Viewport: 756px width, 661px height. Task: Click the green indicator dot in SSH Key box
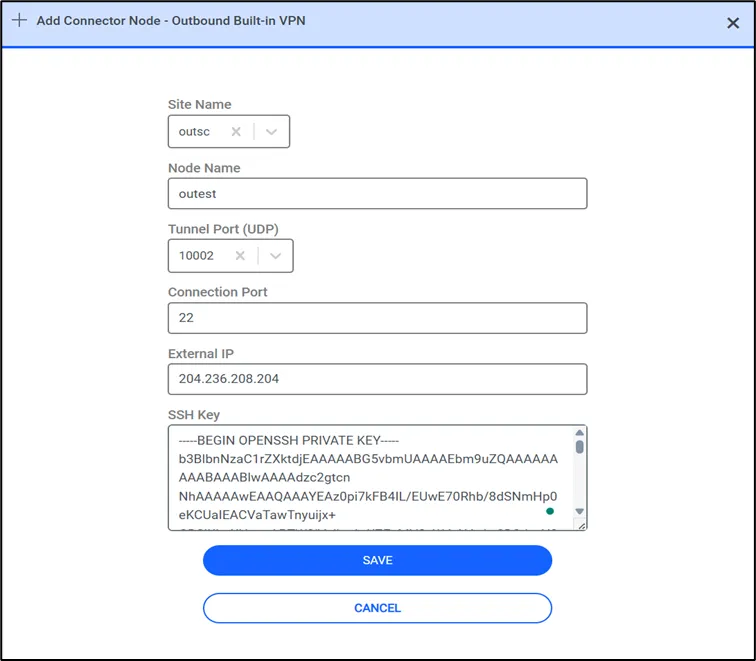550,511
